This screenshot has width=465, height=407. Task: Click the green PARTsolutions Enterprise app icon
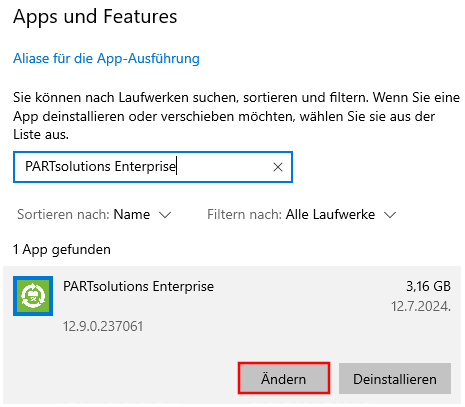pyautogui.click(x=33, y=296)
